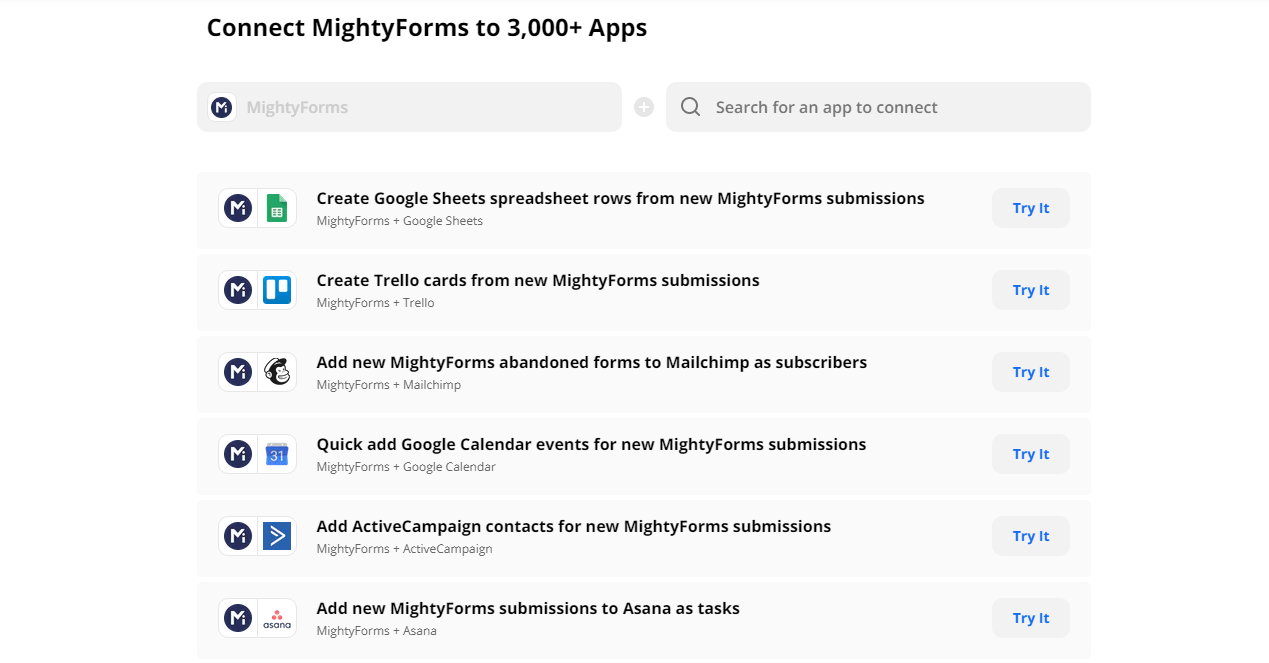The height and width of the screenshot is (663, 1269).
Task: Click MightyForms logo in ActiveCampaign row
Action: pyautogui.click(x=238, y=536)
